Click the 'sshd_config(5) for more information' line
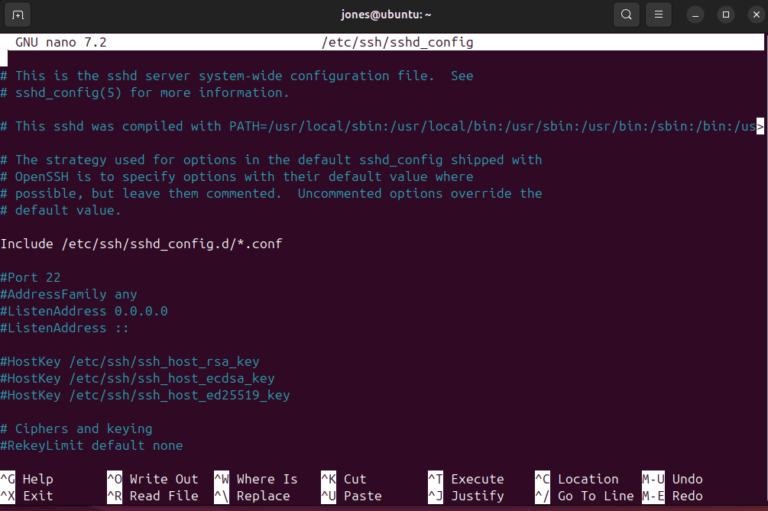Viewport: 768px width, 511px height. [145, 93]
